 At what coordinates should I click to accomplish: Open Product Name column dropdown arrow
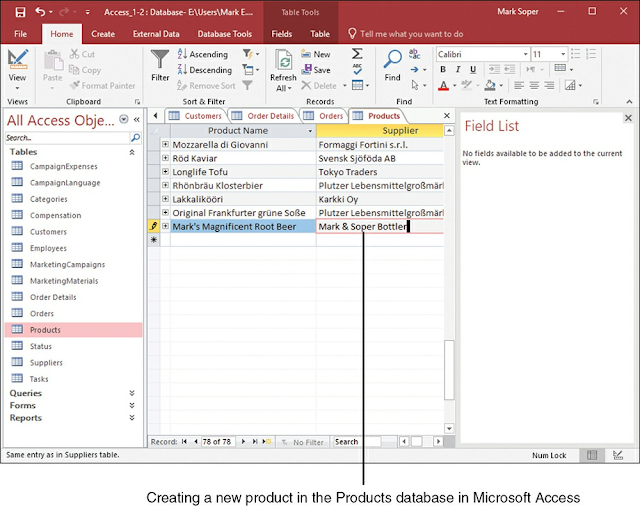310,131
